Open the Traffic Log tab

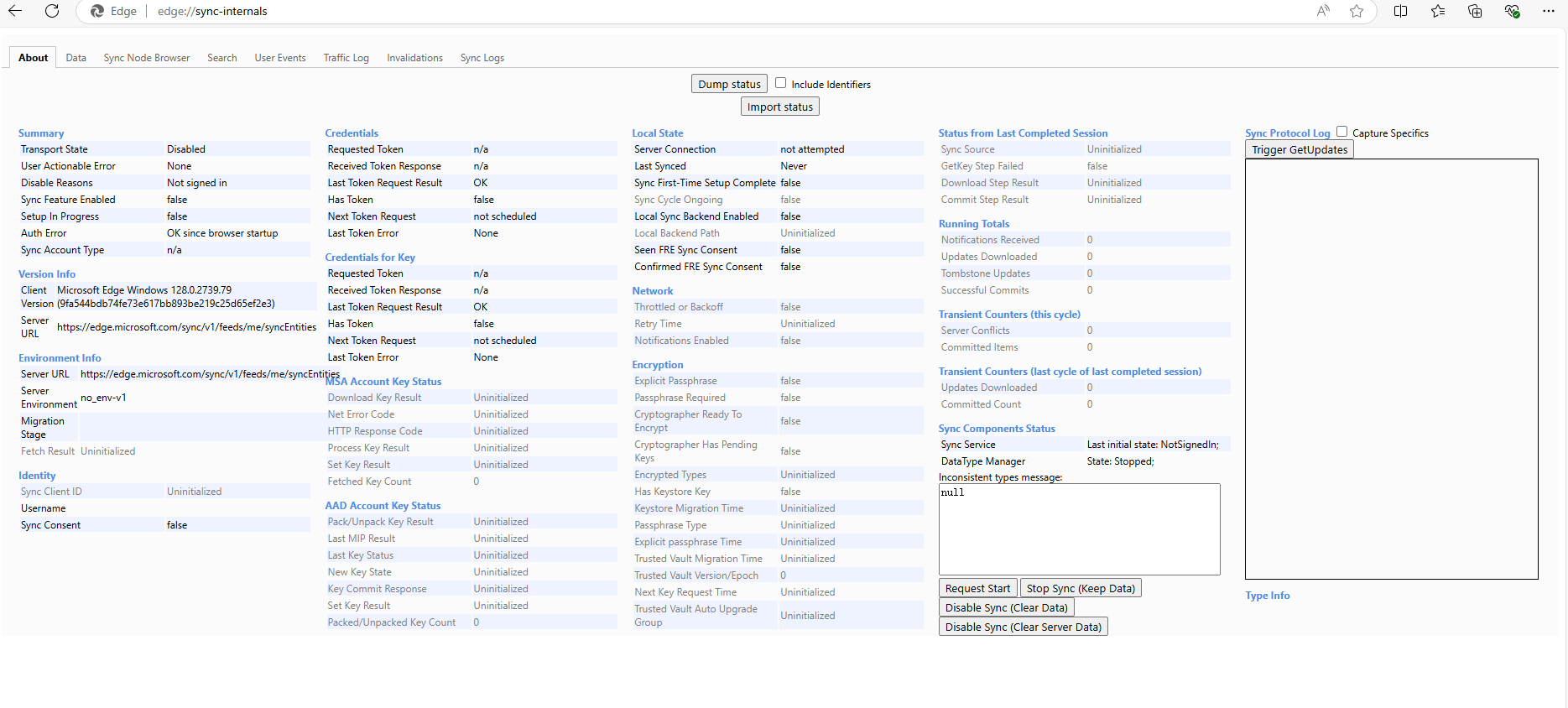346,58
